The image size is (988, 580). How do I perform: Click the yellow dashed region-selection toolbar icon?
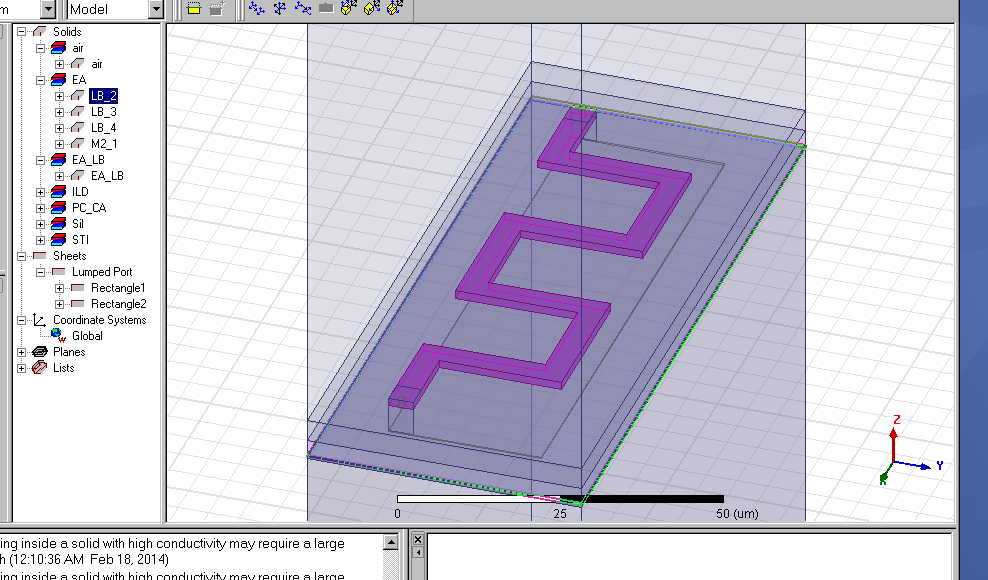click(194, 9)
